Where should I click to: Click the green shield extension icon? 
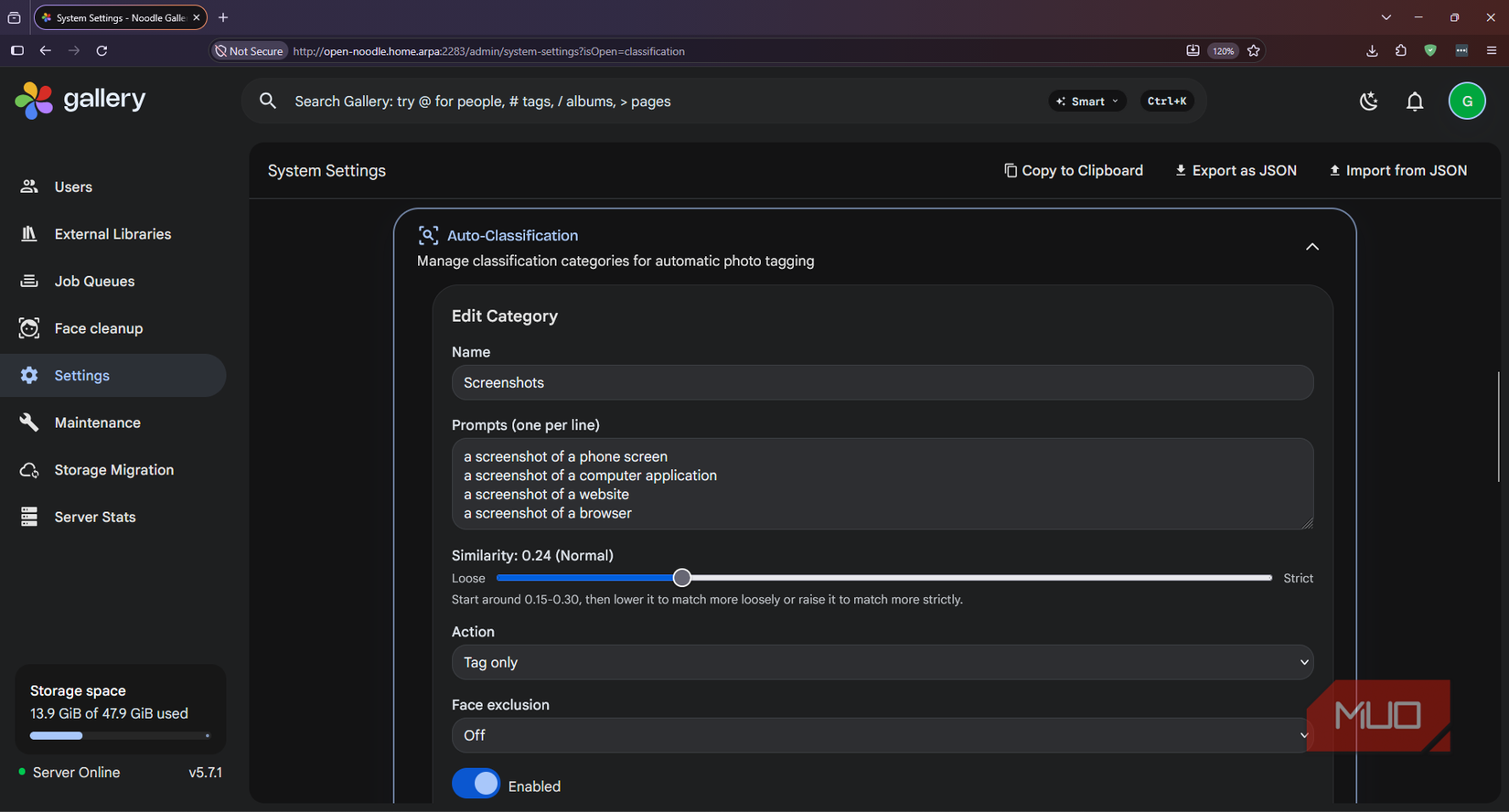pyautogui.click(x=1430, y=51)
